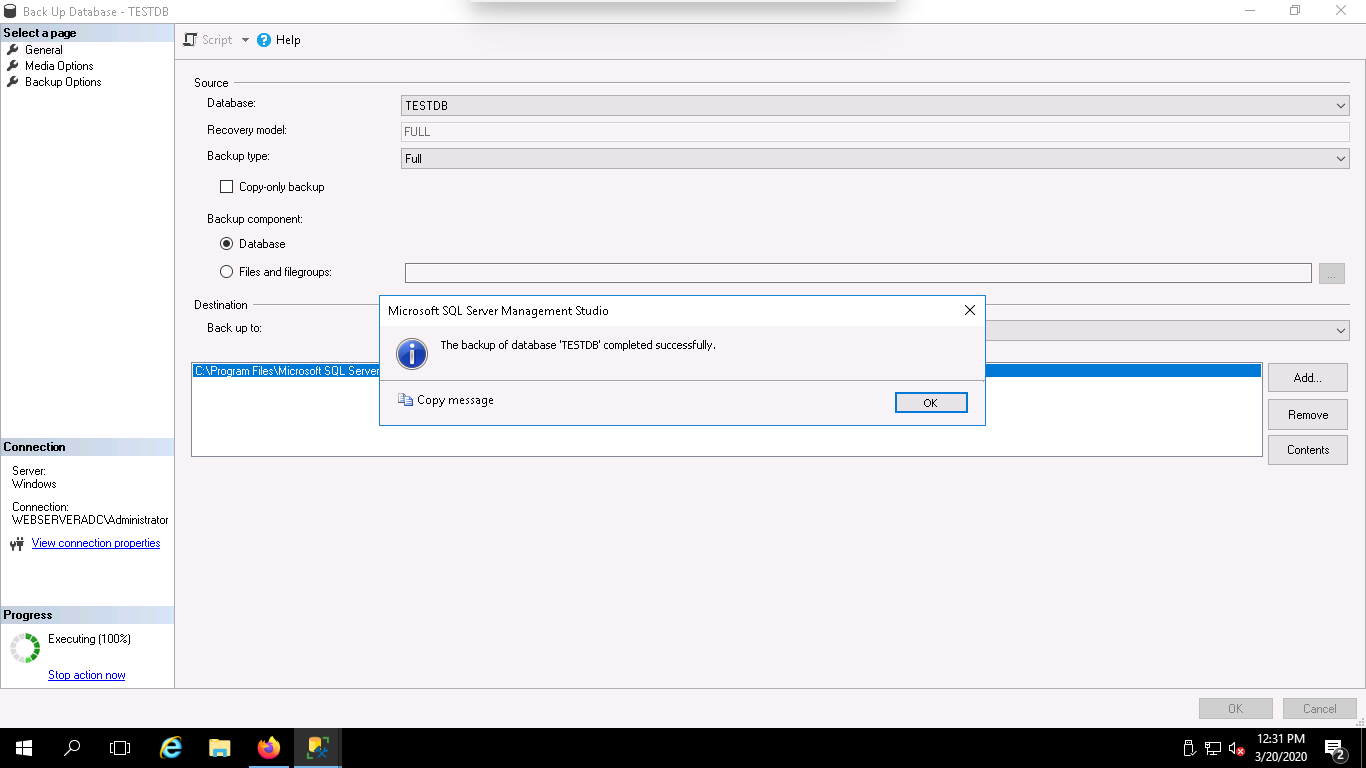Switch to the Backup Options page
Screen dimensions: 1366x768
point(63,82)
